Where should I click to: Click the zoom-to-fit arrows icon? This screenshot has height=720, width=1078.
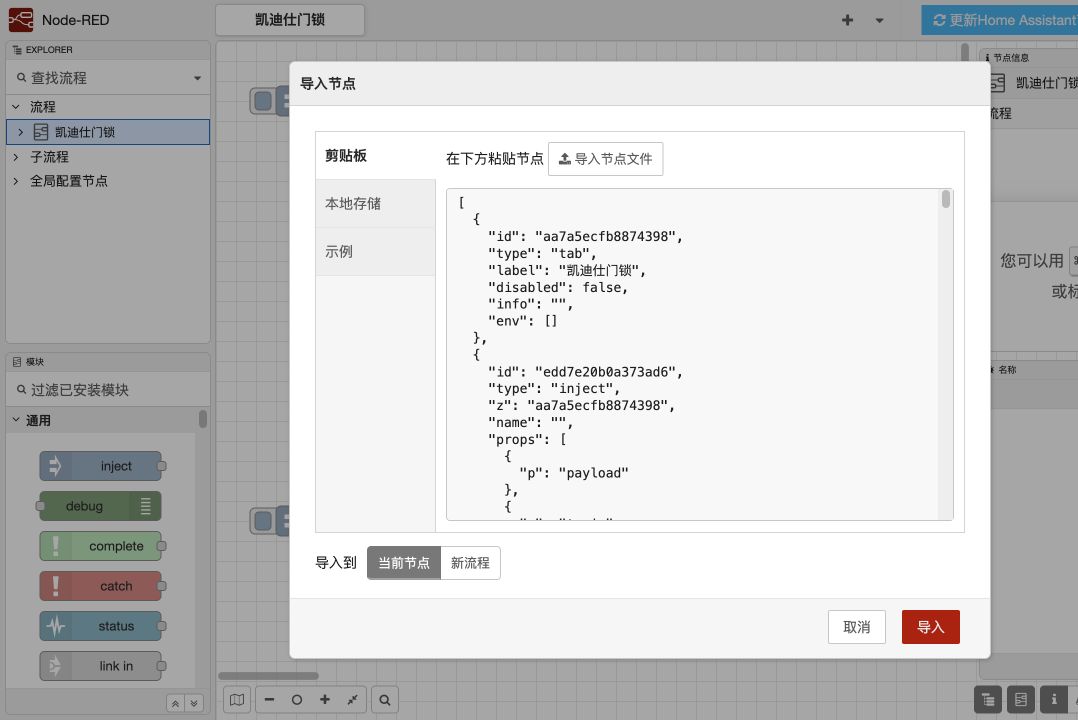tap(353, 700)
